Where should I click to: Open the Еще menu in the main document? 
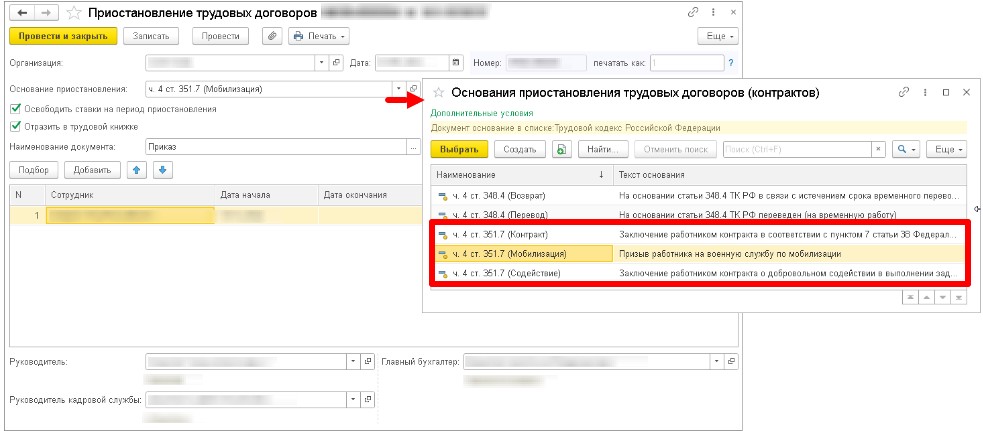click(718, 36)
